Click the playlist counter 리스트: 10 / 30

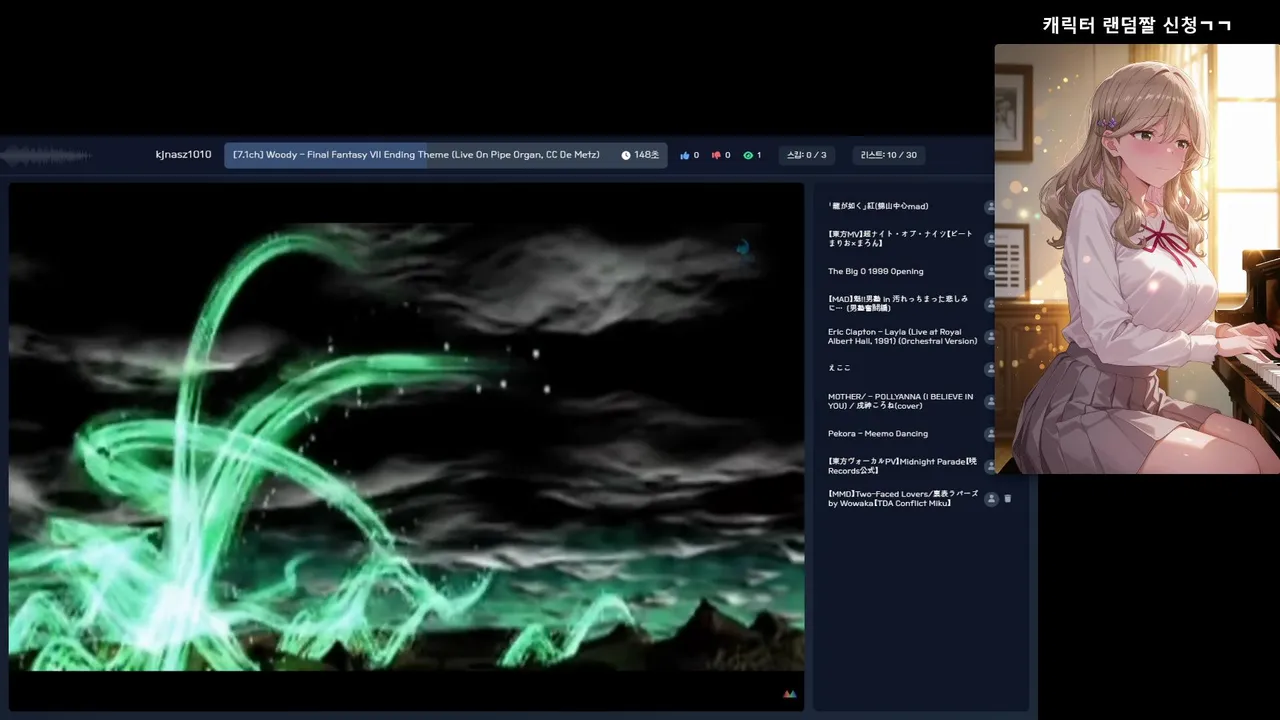coord(889,155)
